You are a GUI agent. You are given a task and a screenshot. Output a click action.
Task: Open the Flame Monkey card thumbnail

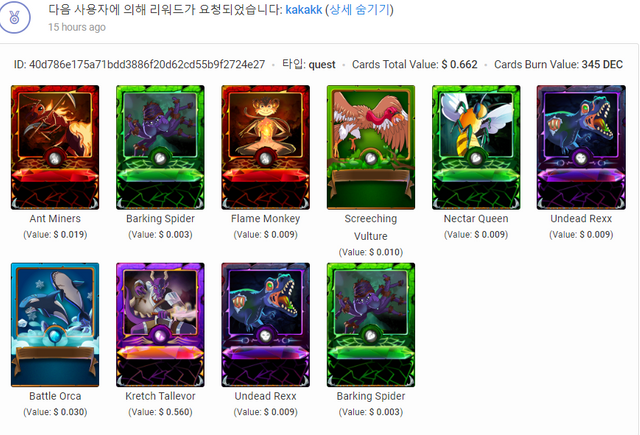[266, 147]
